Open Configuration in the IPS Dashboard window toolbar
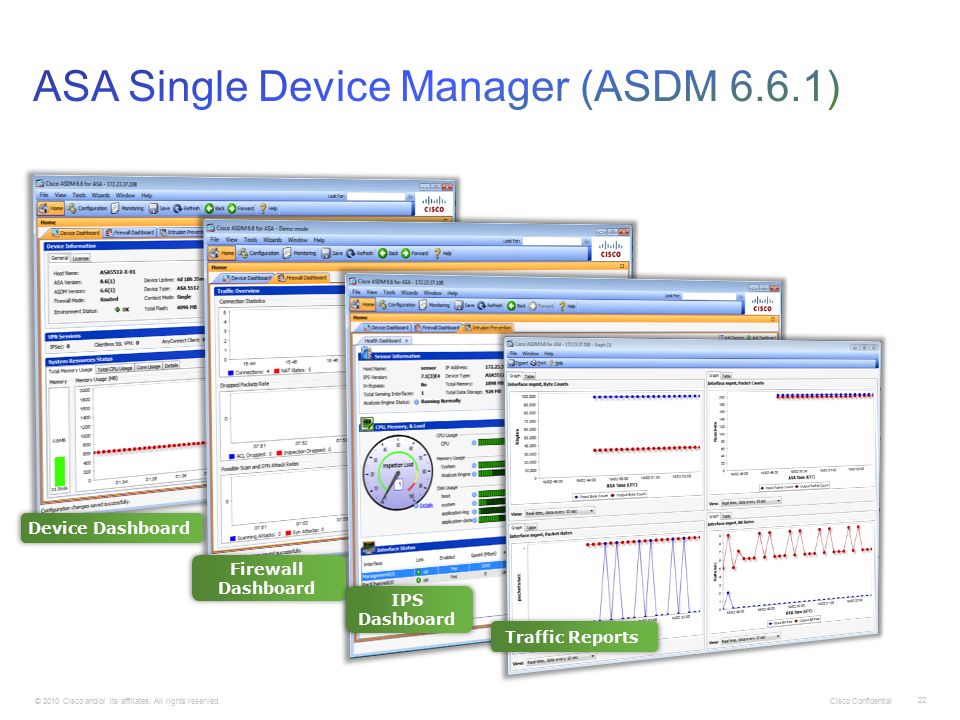The width and height of the screenshot is (960, 720). coord(397,304)
